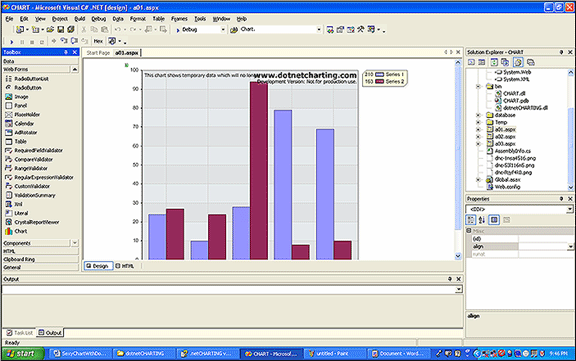Select a02.aspx in Solution Explorer
This screenshot has height=361, width=576.
(x=505, y=137)
